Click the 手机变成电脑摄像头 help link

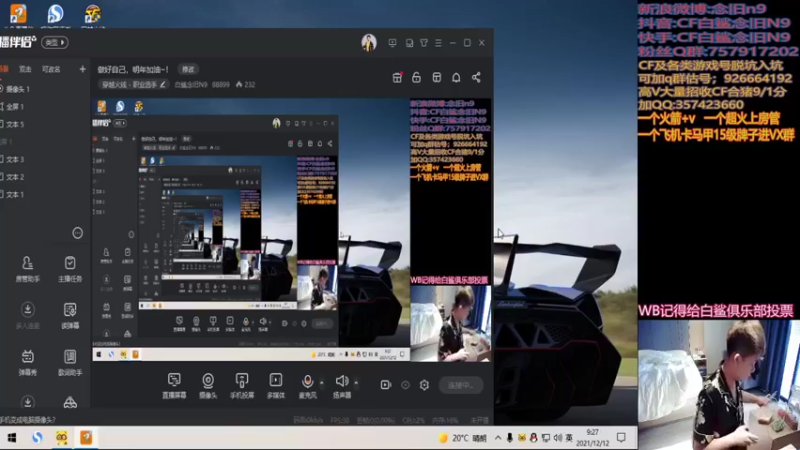coord(28,420)
